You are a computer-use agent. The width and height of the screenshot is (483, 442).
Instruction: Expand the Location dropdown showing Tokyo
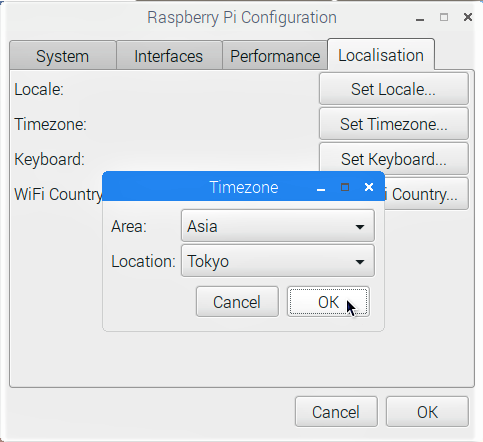(278, 261)
